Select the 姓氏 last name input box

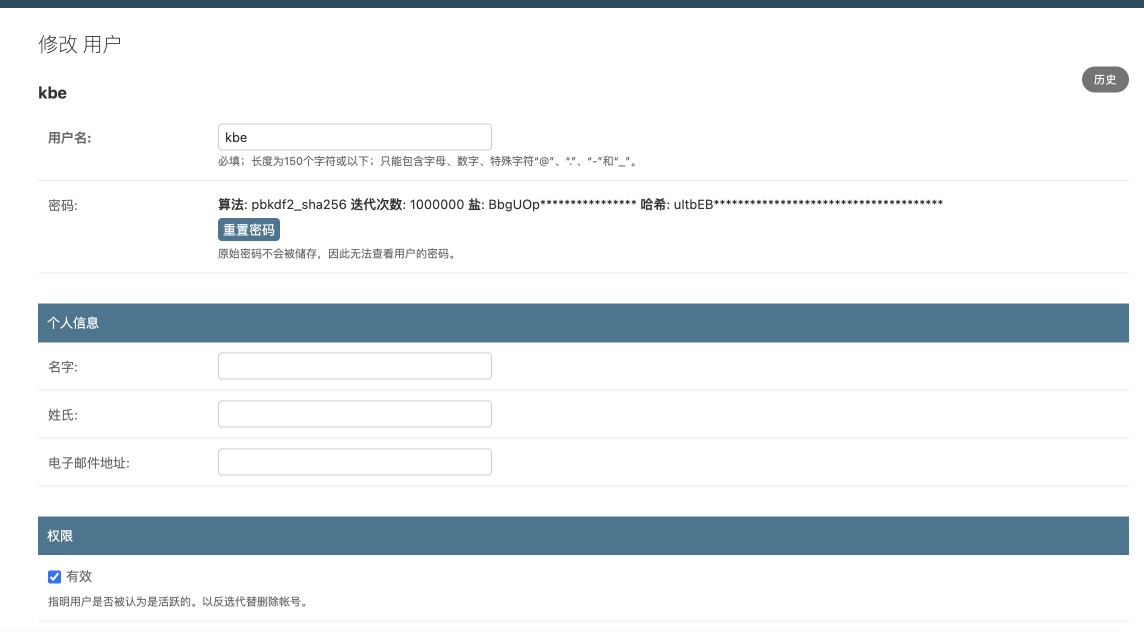(x=354, y=414)
